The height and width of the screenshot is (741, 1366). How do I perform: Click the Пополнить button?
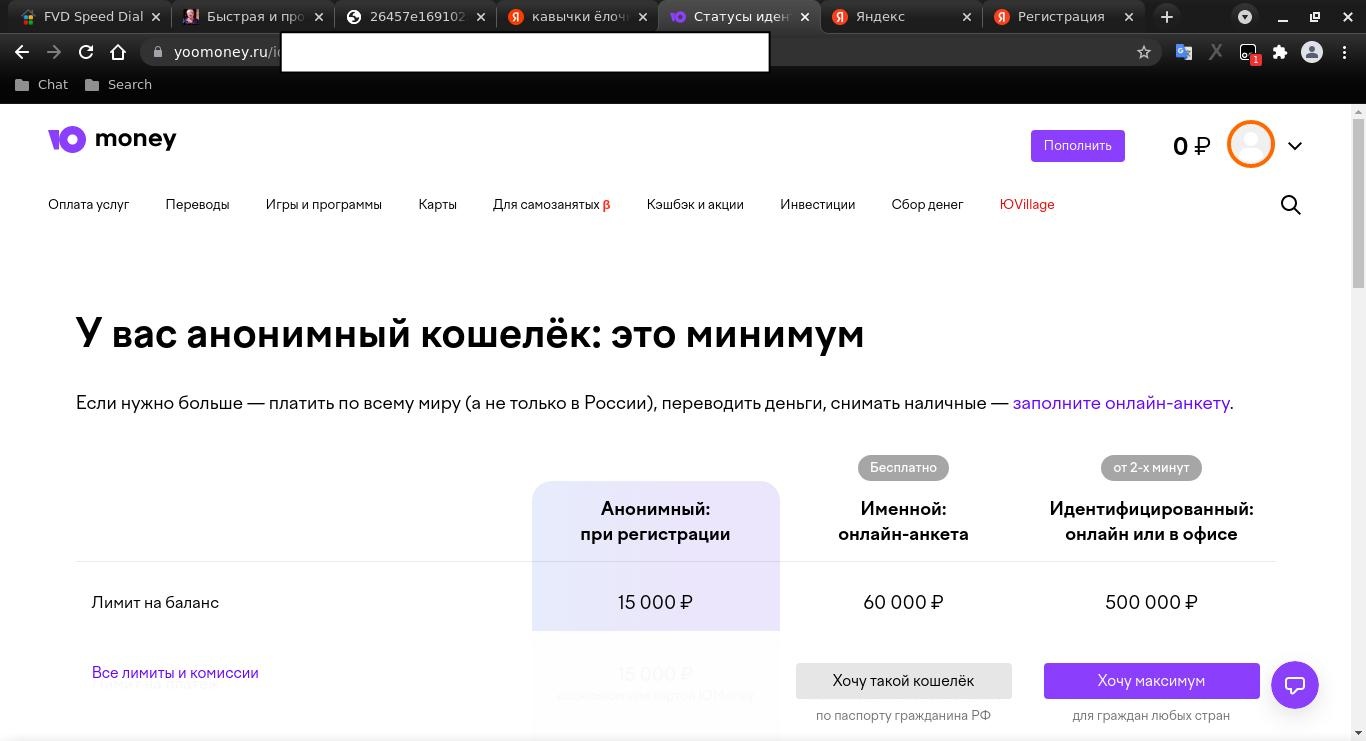(x=1077, y=145)
